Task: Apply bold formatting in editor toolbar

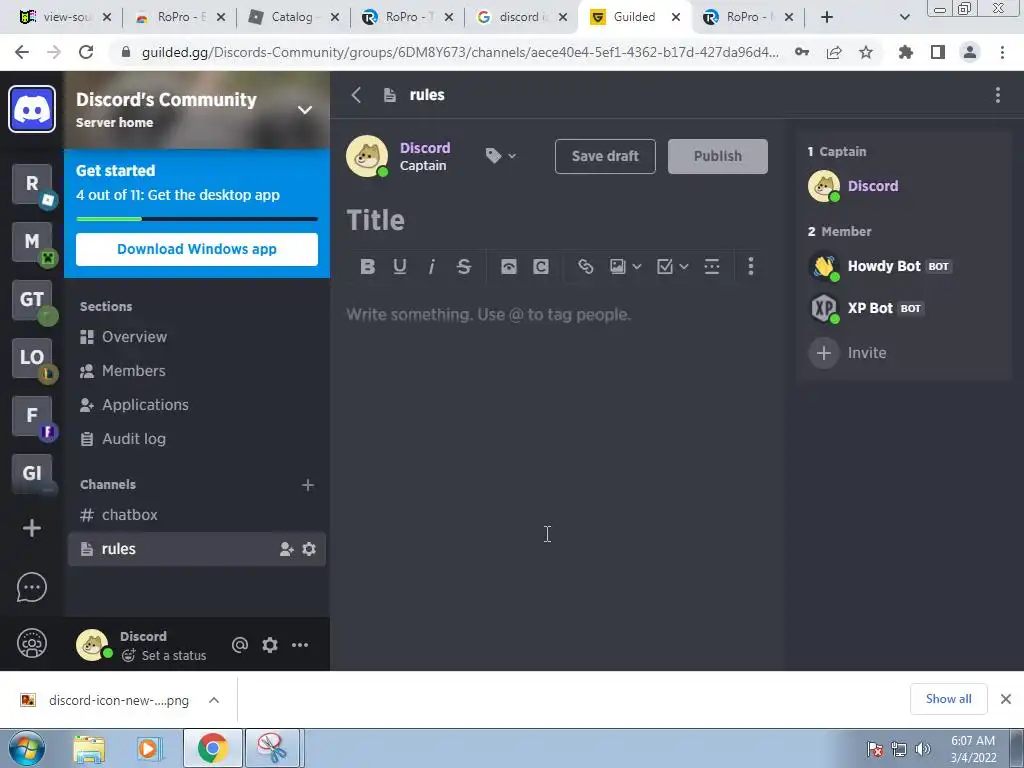Action: point(368,266)
